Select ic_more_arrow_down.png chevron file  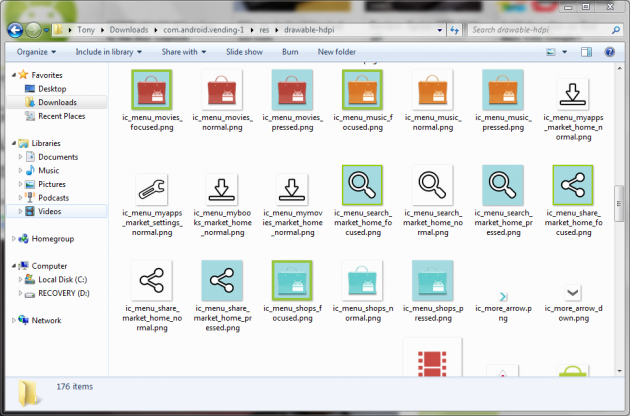coord(573,292)
